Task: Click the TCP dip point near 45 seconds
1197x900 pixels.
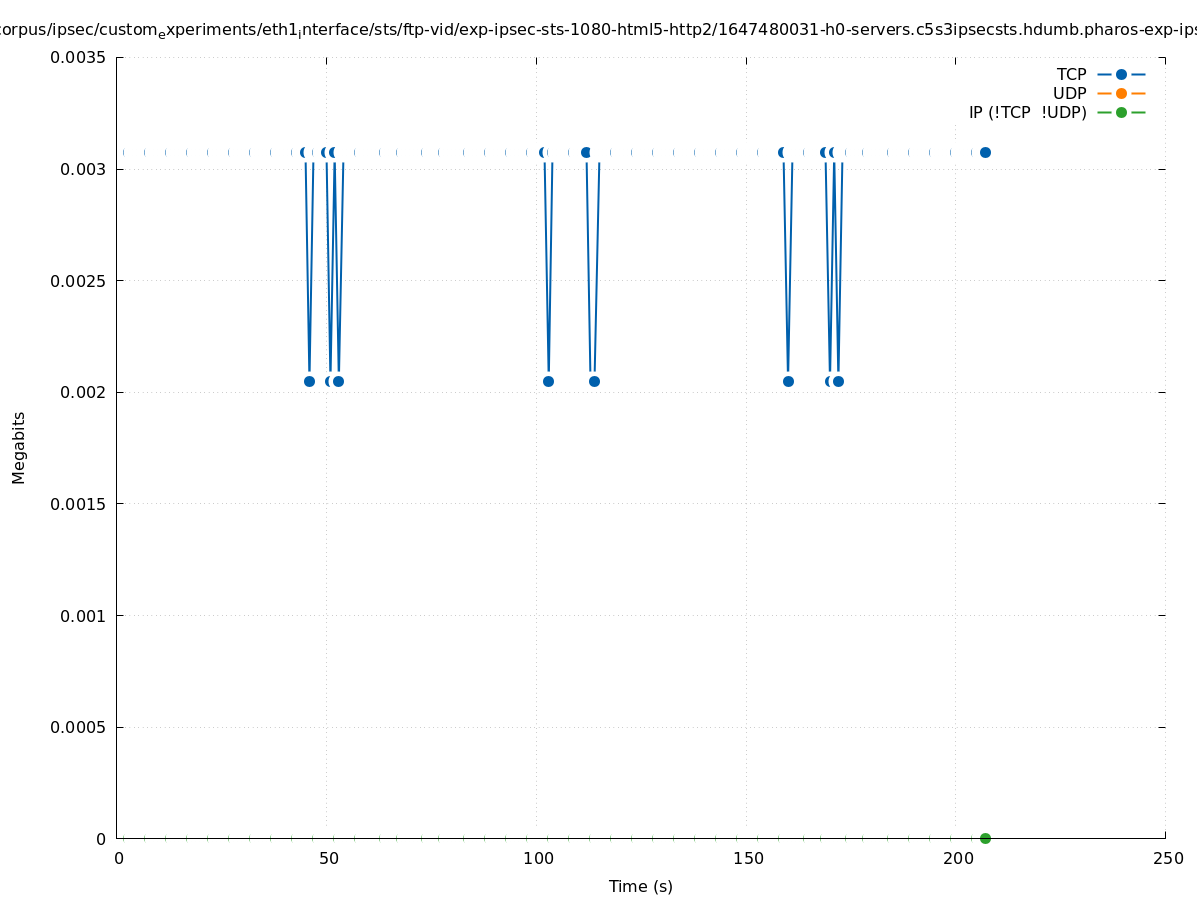Action: click(309, 381)
